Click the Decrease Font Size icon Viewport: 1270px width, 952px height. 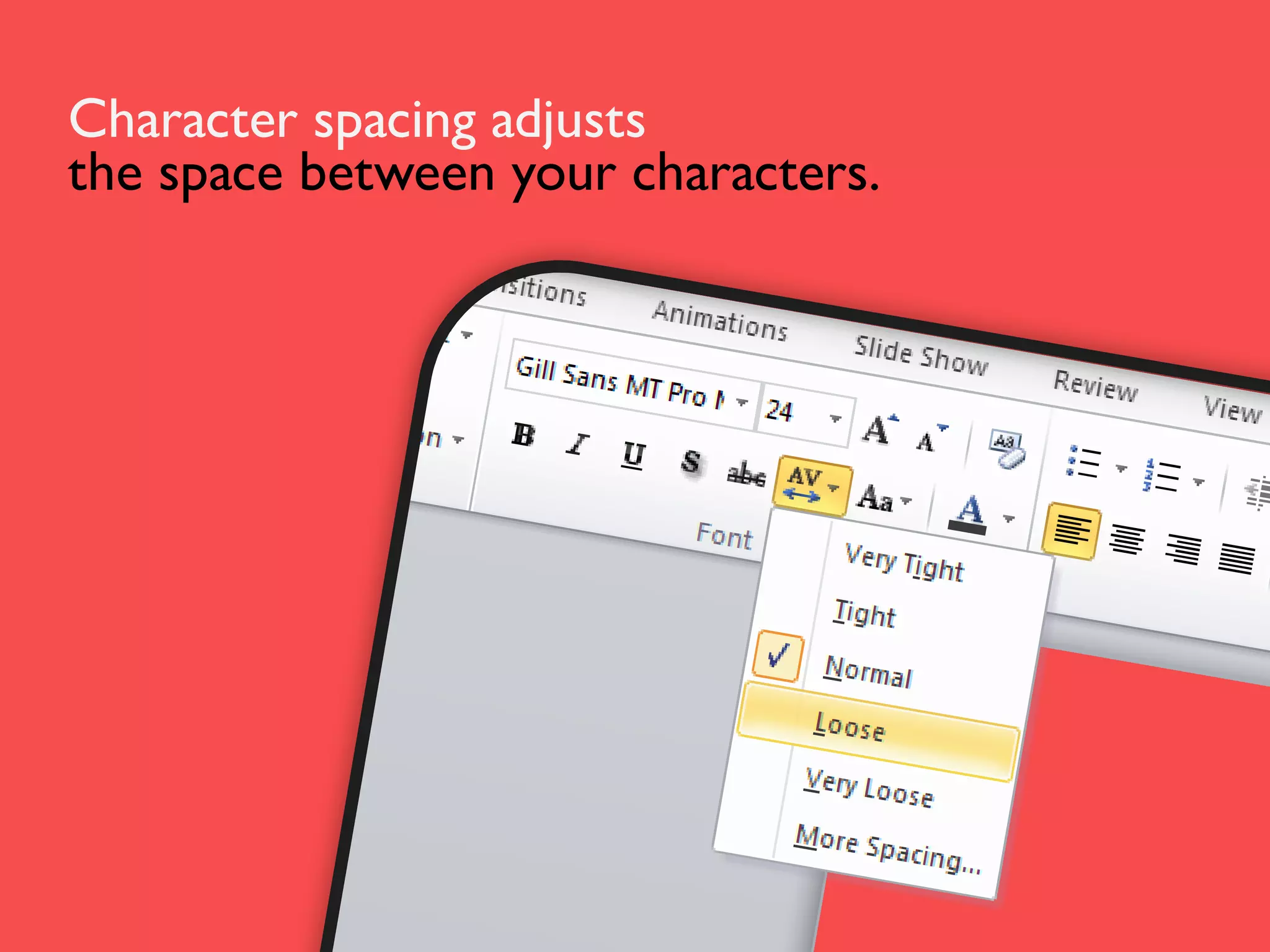pyautogui.click(x=931, y=438)
